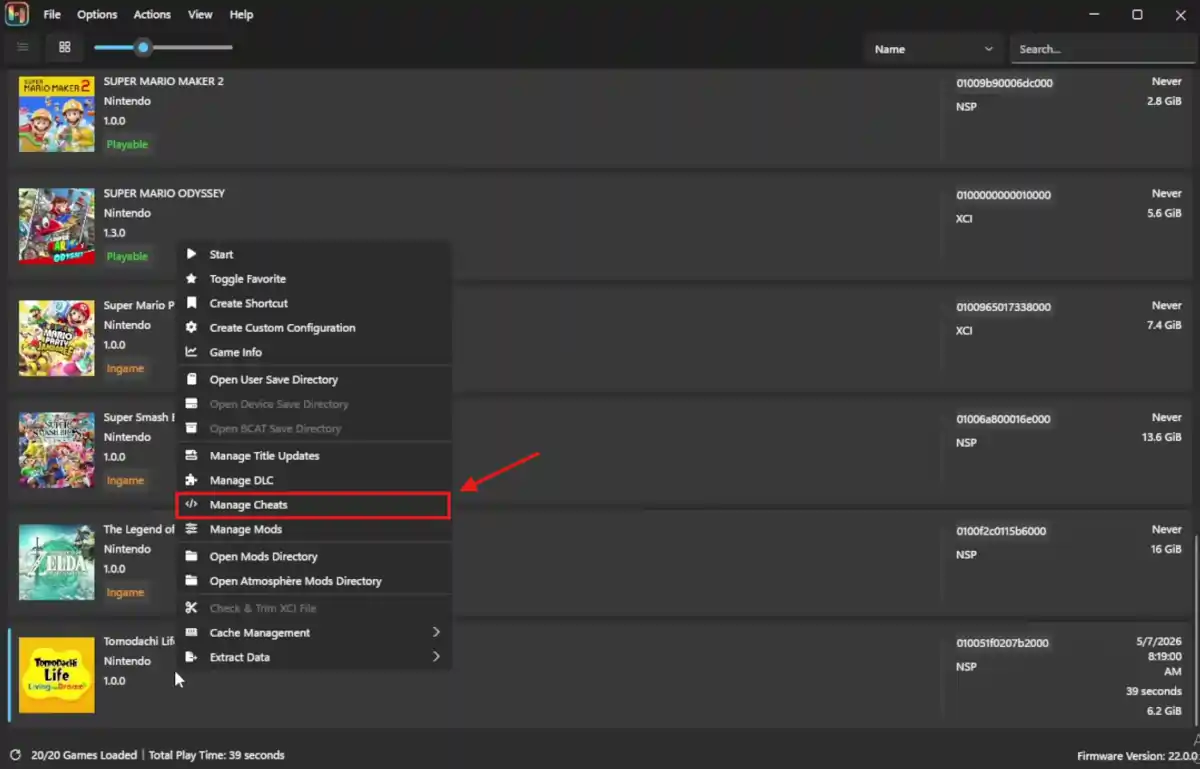This screenshot has height=769, width=1200.
Task: Click the reload icon in status bar
Action: pos(15,755)
